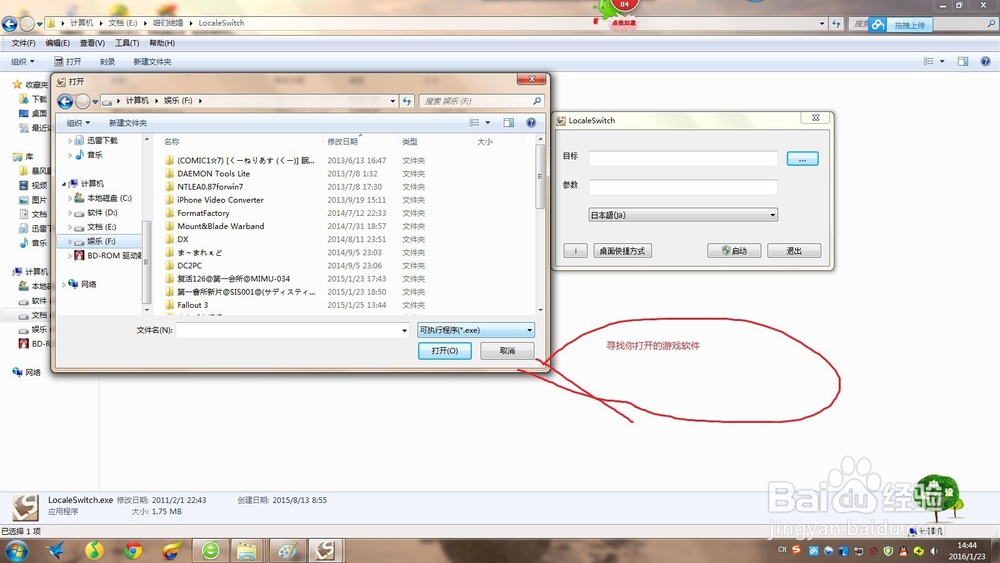Select 文档 (E:) in Open dialog tree
The height and width of the screenshot is (563, 1000).
[x=101, y=227]
